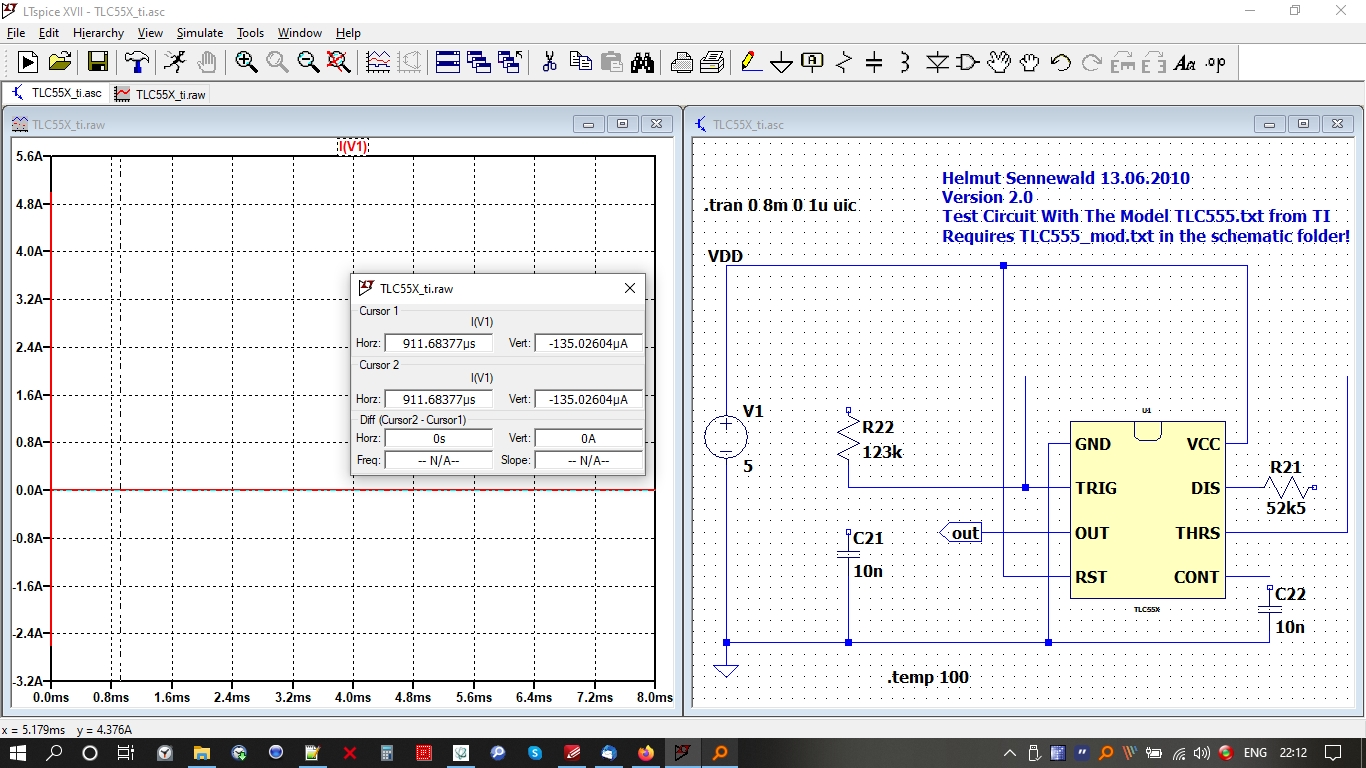Click the I(V1) trace label on plot
Viewport: 1366px width, 768px height.
353,146
